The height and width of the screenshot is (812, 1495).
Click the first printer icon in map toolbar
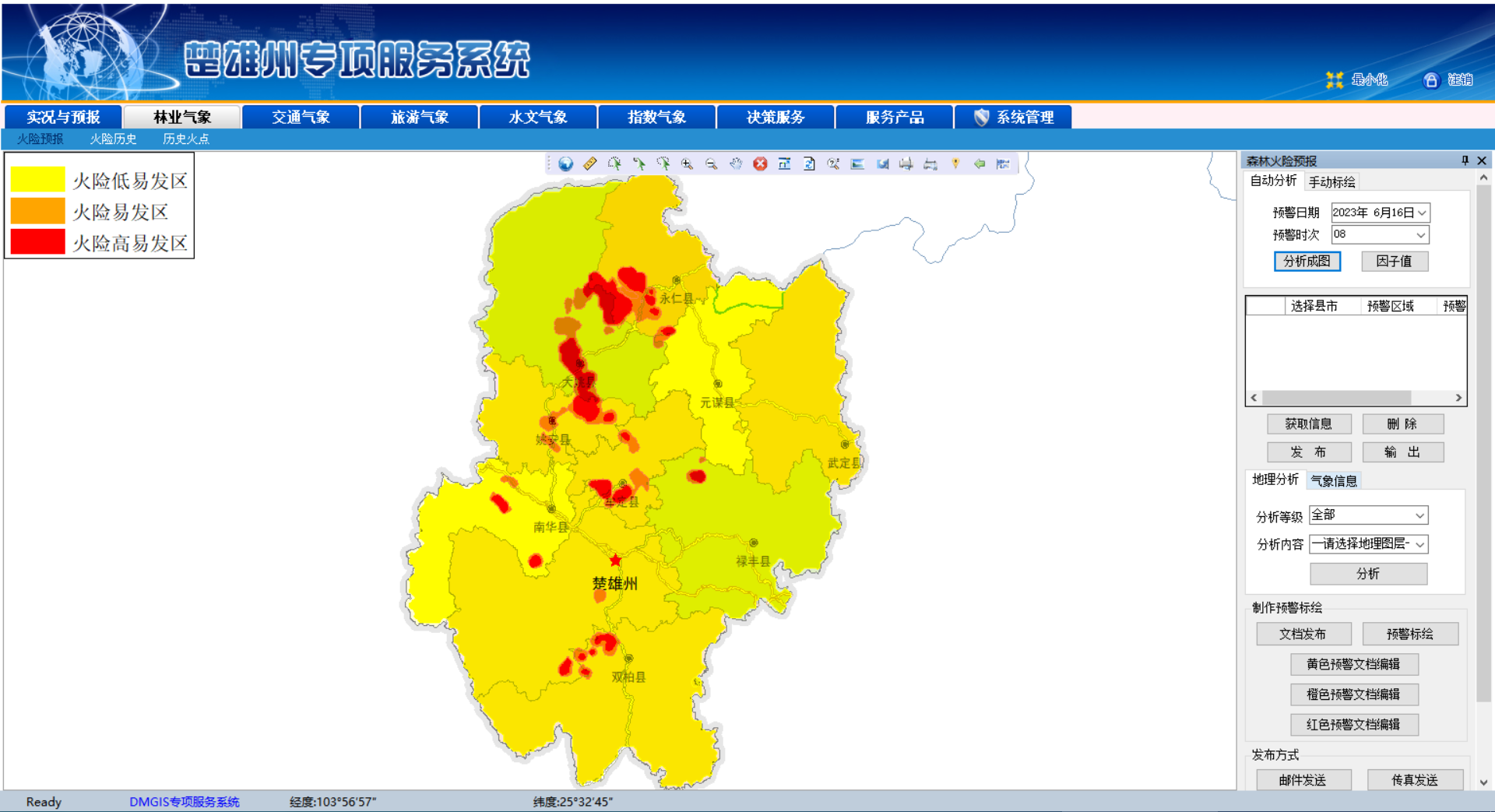coord(906,163)
